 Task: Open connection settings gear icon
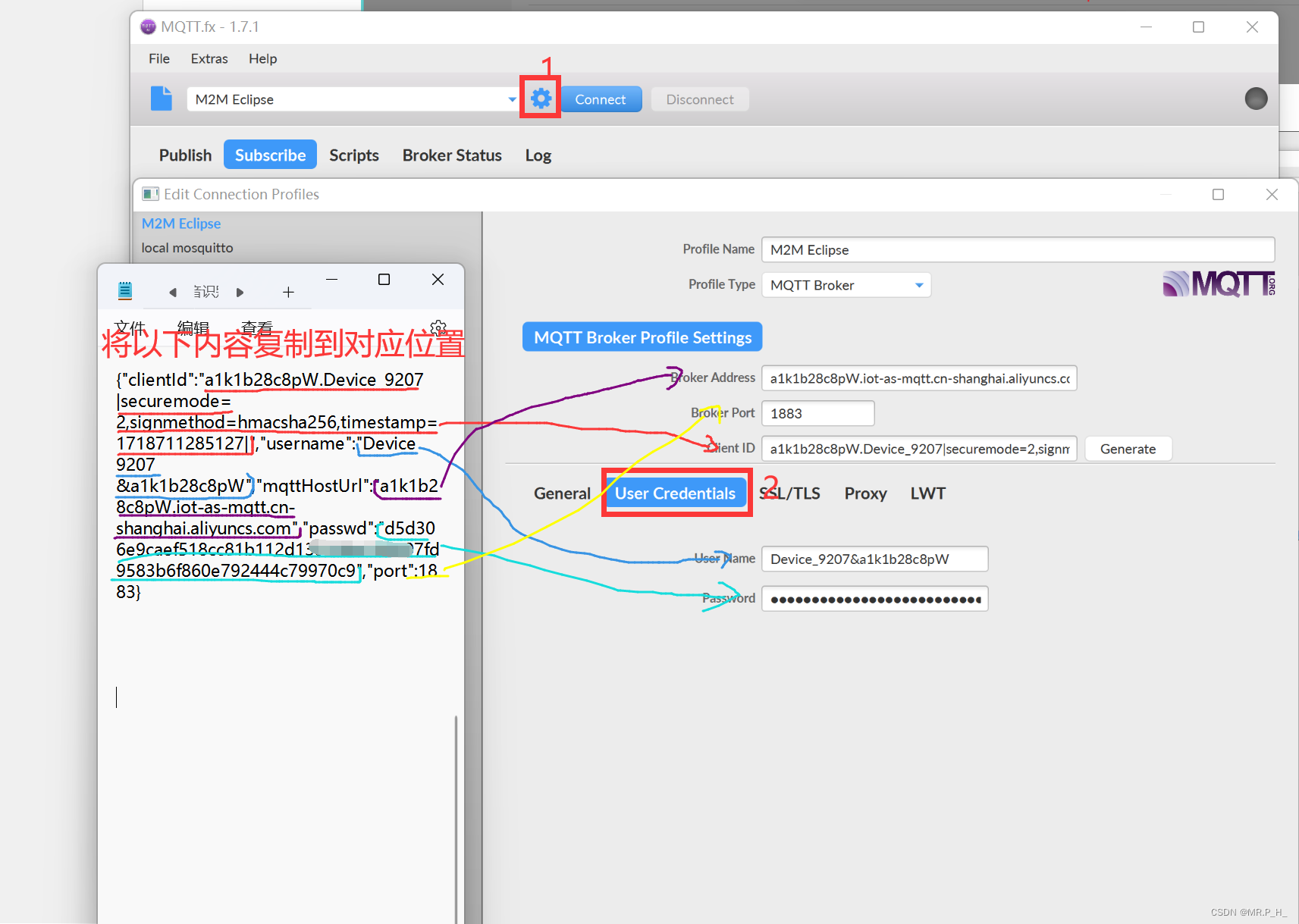(541, 99)
